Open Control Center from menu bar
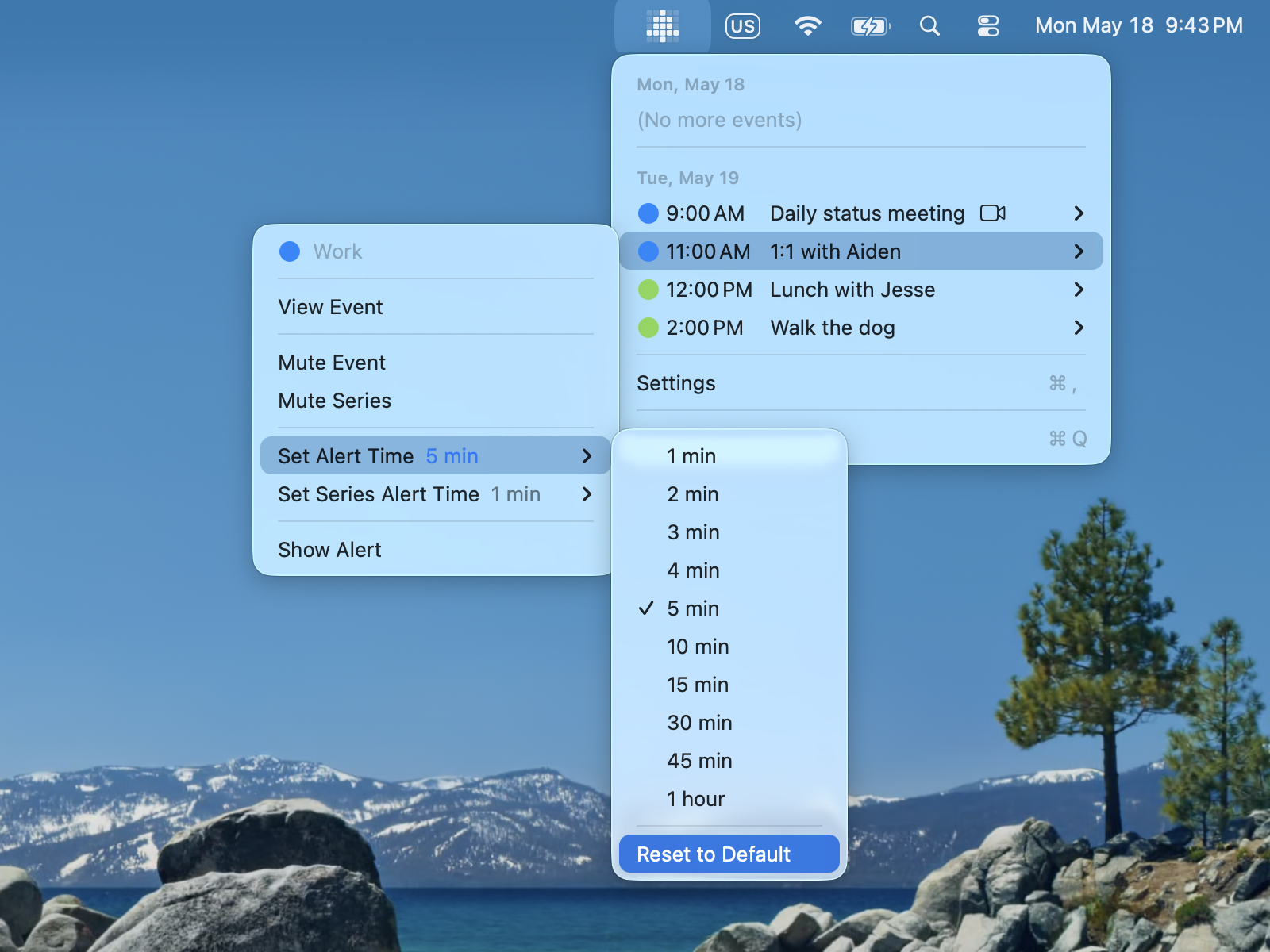This screenshot has width=1270, height=952. tap(988, 26)
